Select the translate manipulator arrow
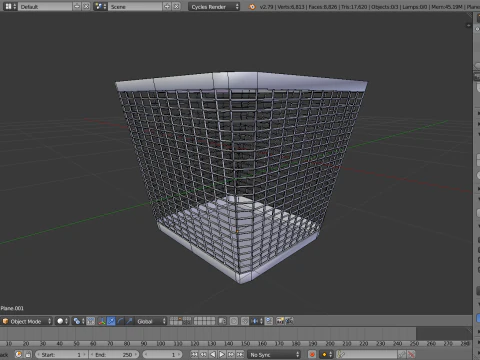The width and height of the screenshot is (480, 360). click(111, 321)
